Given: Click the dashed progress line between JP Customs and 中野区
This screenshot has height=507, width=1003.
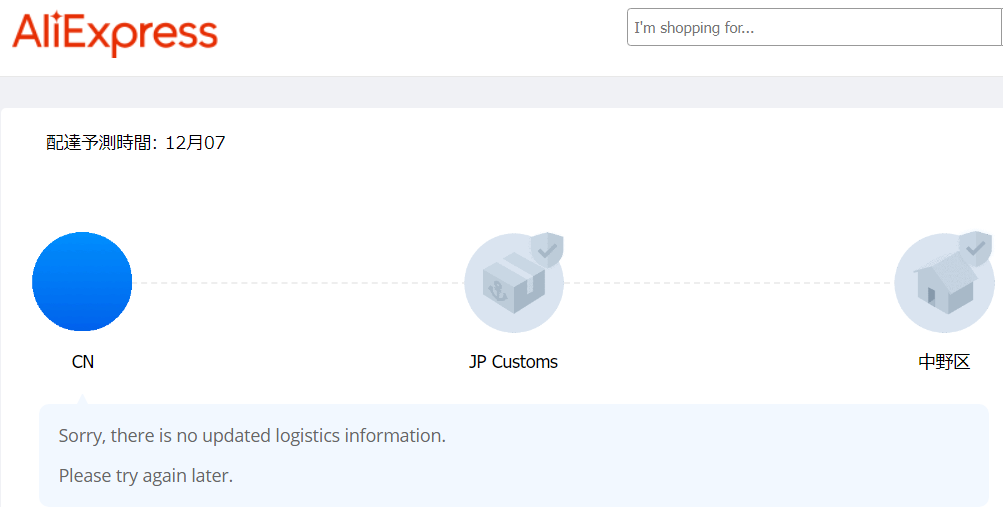Looking at the screenshot, I should [x=728, y=283].
